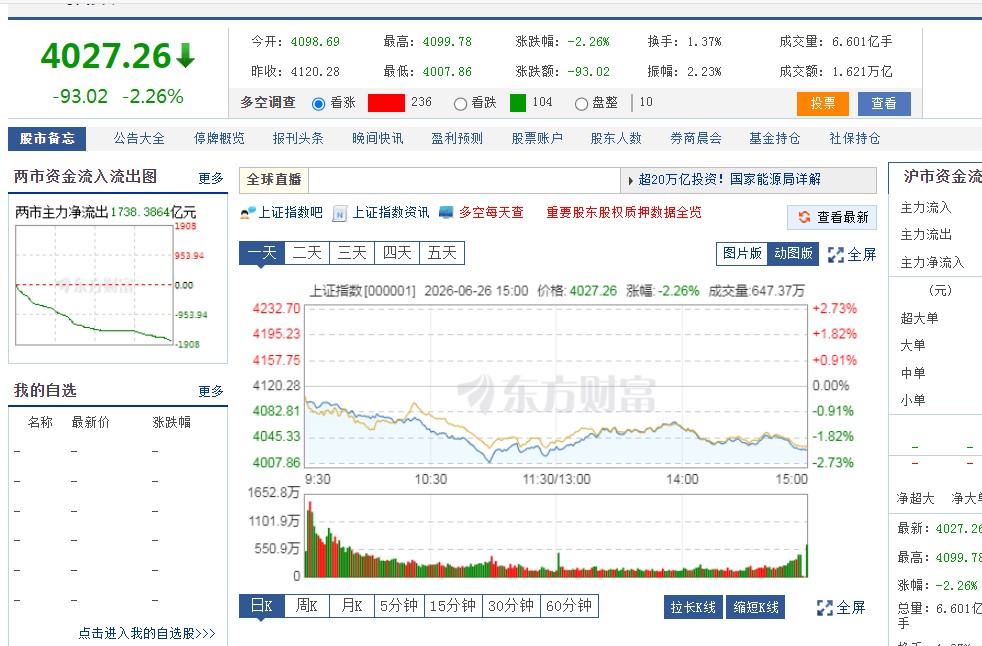
Task: Open the 上证指数吧 link
Action: 291,213
